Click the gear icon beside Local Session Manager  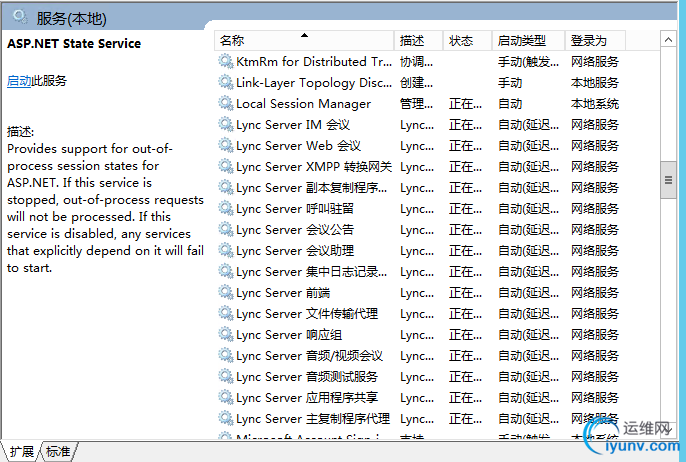pyautogui.click(x=226, y=103)
